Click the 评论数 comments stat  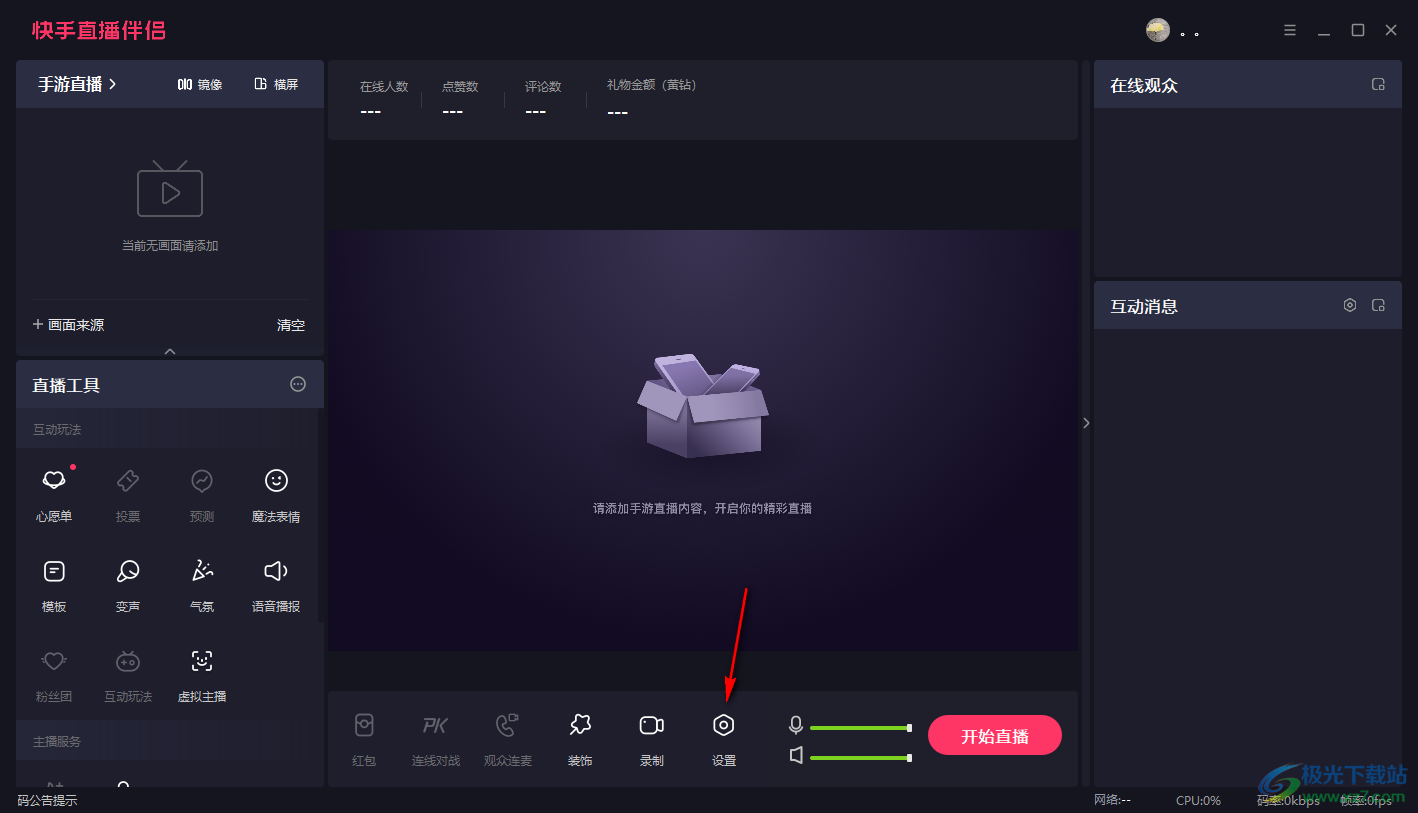pos(543,98)
